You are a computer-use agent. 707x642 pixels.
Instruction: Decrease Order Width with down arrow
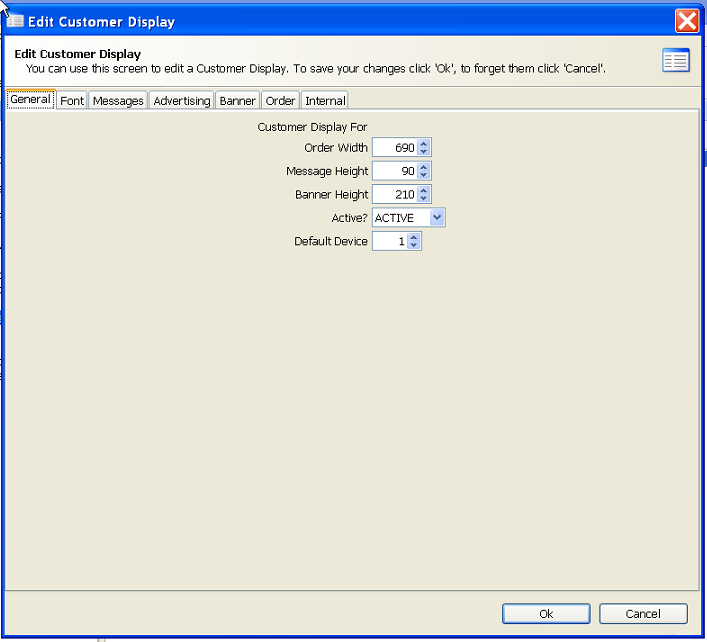423,151
